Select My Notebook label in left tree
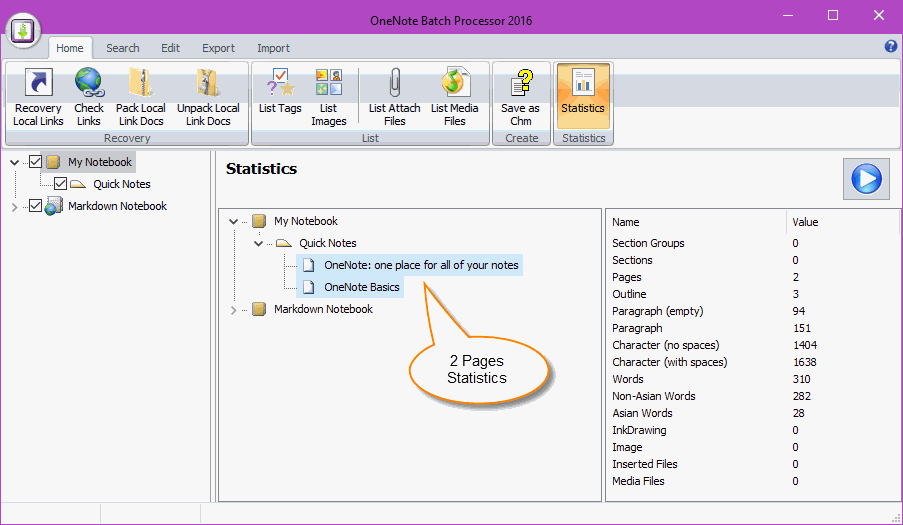903x525 pixels. pos(100,162)
